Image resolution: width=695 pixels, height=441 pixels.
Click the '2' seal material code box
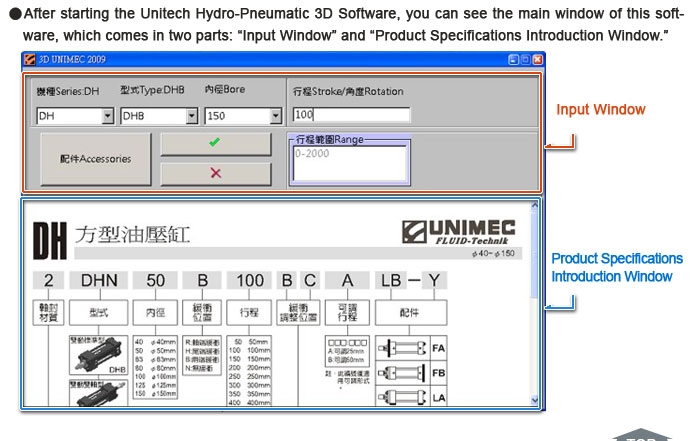48,281
